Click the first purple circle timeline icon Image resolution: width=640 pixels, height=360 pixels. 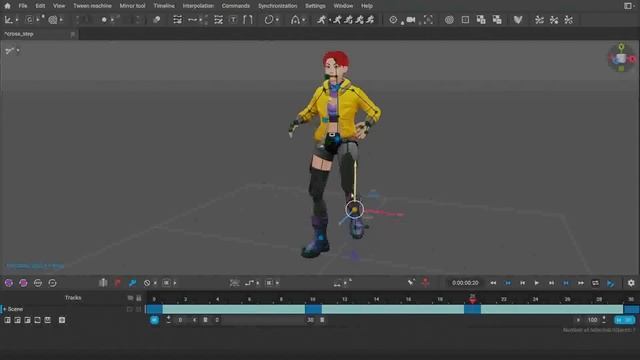tap(9, 283)
